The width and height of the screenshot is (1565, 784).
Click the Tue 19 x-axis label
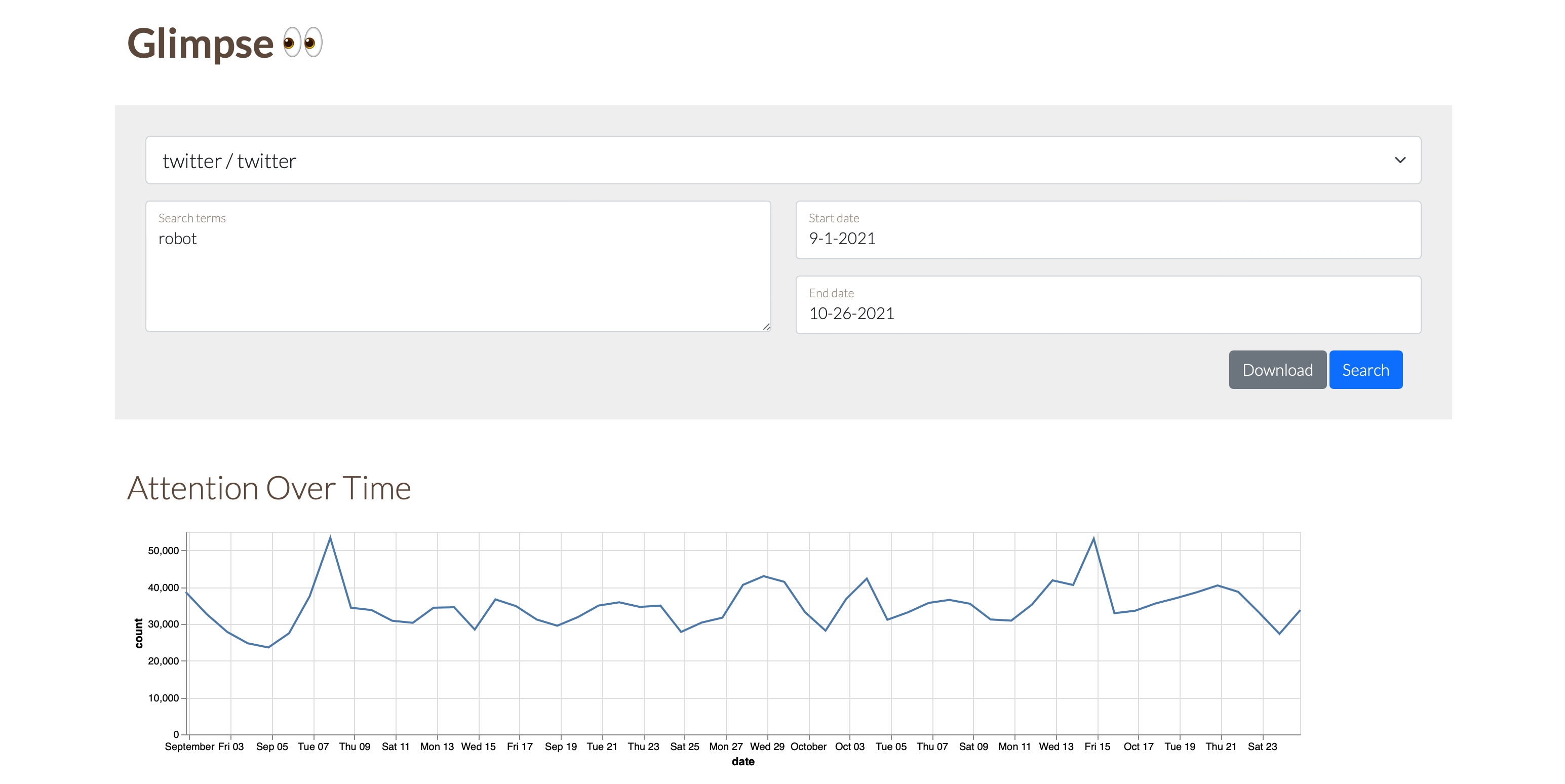coord(1179,747)
